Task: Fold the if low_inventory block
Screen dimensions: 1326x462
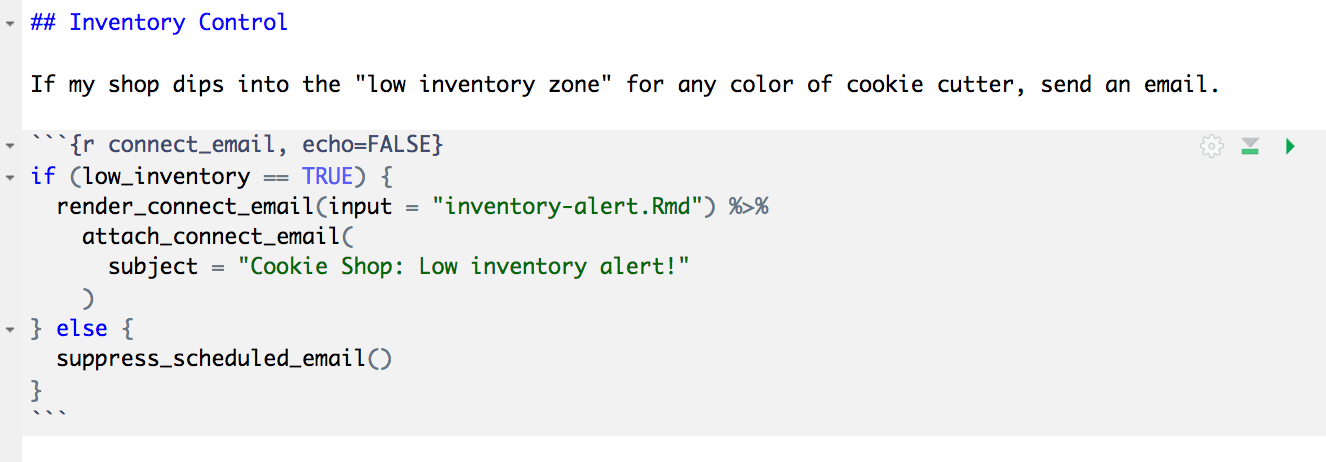Action: [x=10, y=177]
